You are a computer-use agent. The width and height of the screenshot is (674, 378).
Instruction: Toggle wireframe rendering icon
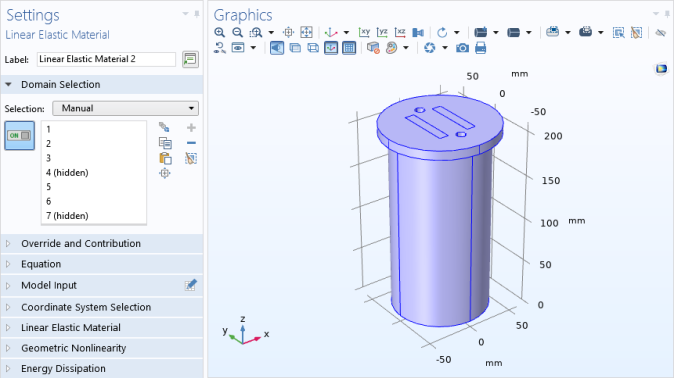pos(312,48)
